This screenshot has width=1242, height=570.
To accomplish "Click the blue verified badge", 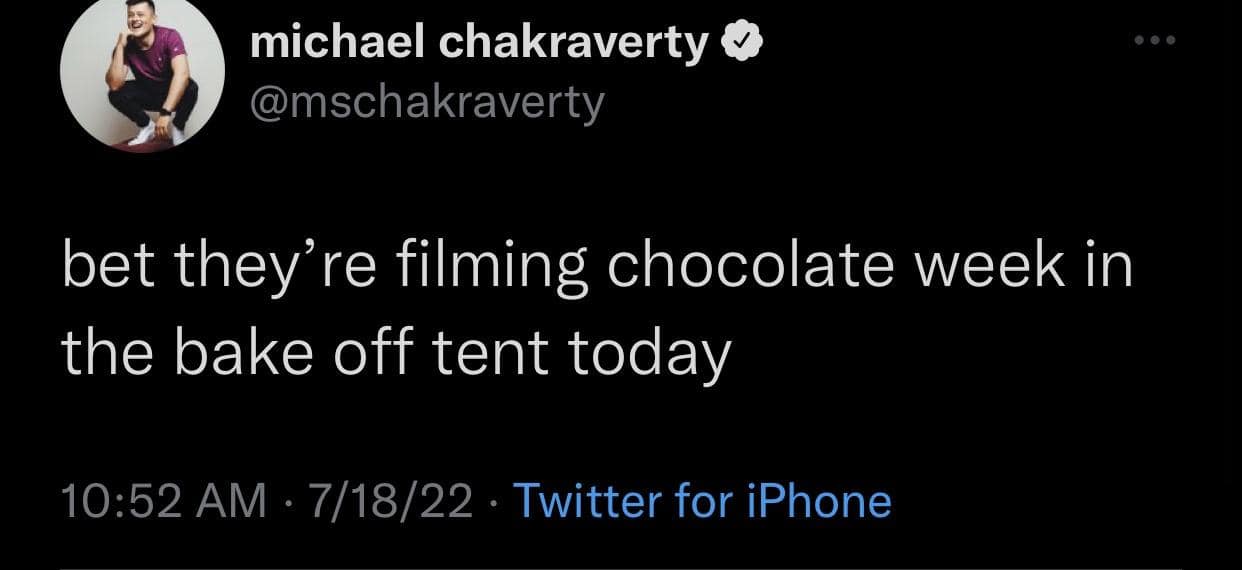I will point(744,44).
